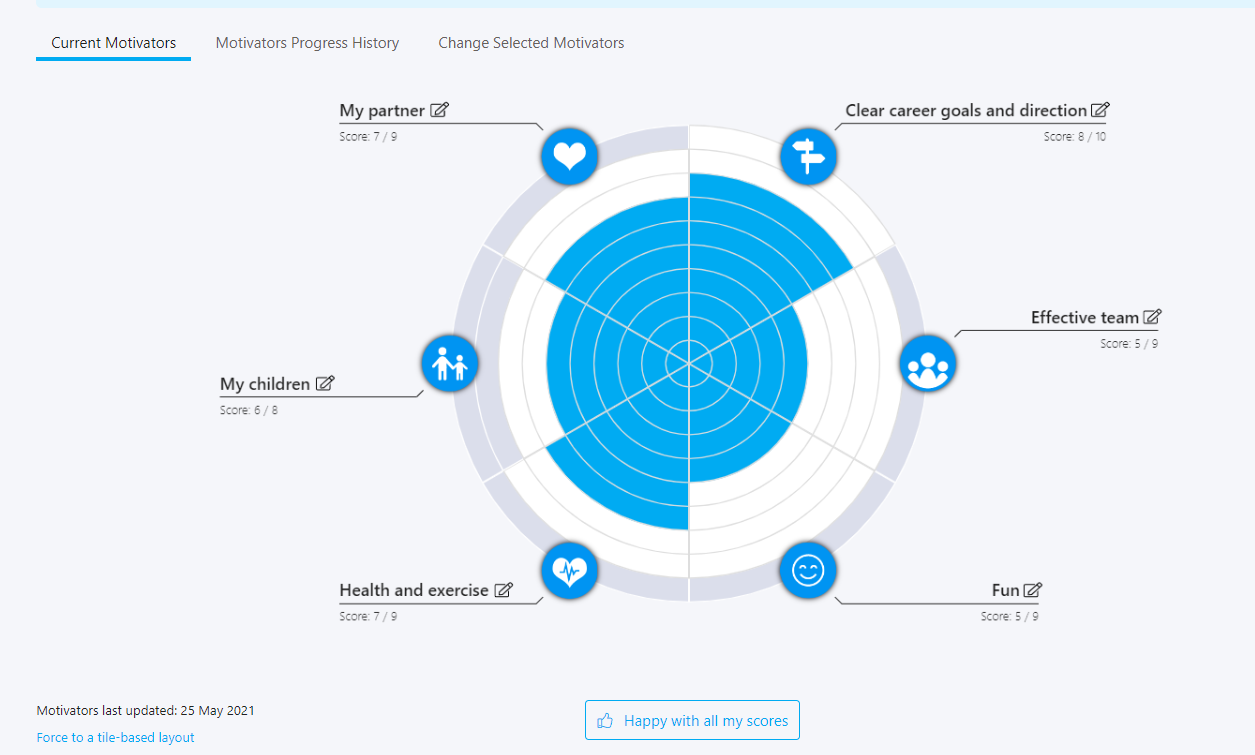The height and width of the screenshot is (755, 1255).
Task: Click the Score: 5 / 9 under Fun
Action: coord(1009,616)
